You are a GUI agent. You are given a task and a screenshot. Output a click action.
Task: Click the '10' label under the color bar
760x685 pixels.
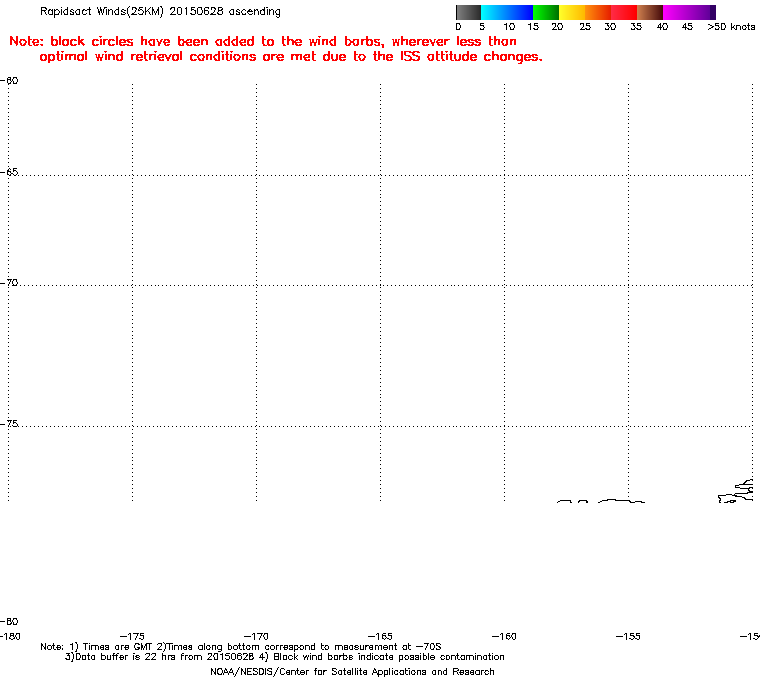509,27
